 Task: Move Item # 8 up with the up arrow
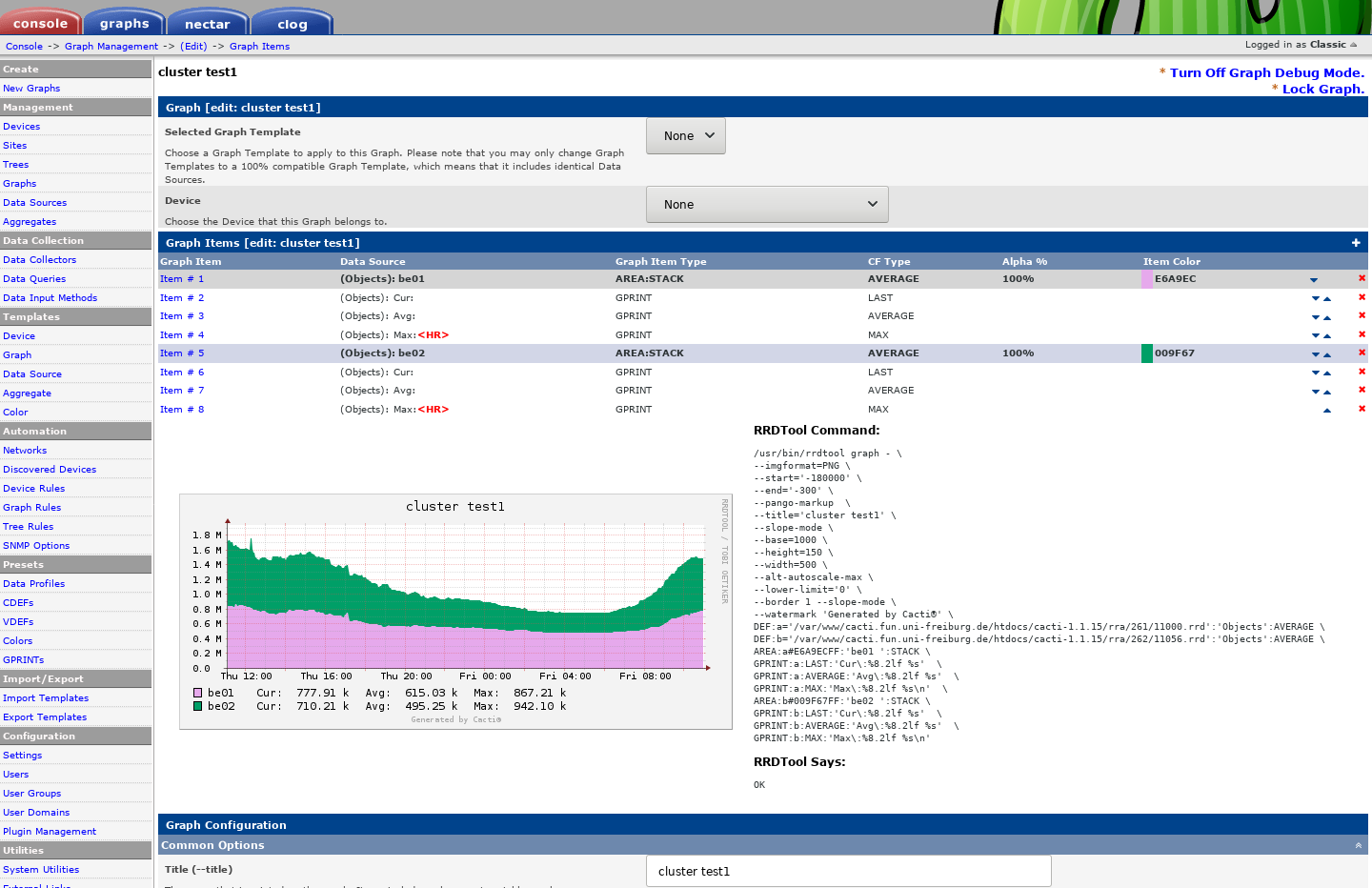coord(1328,410)
